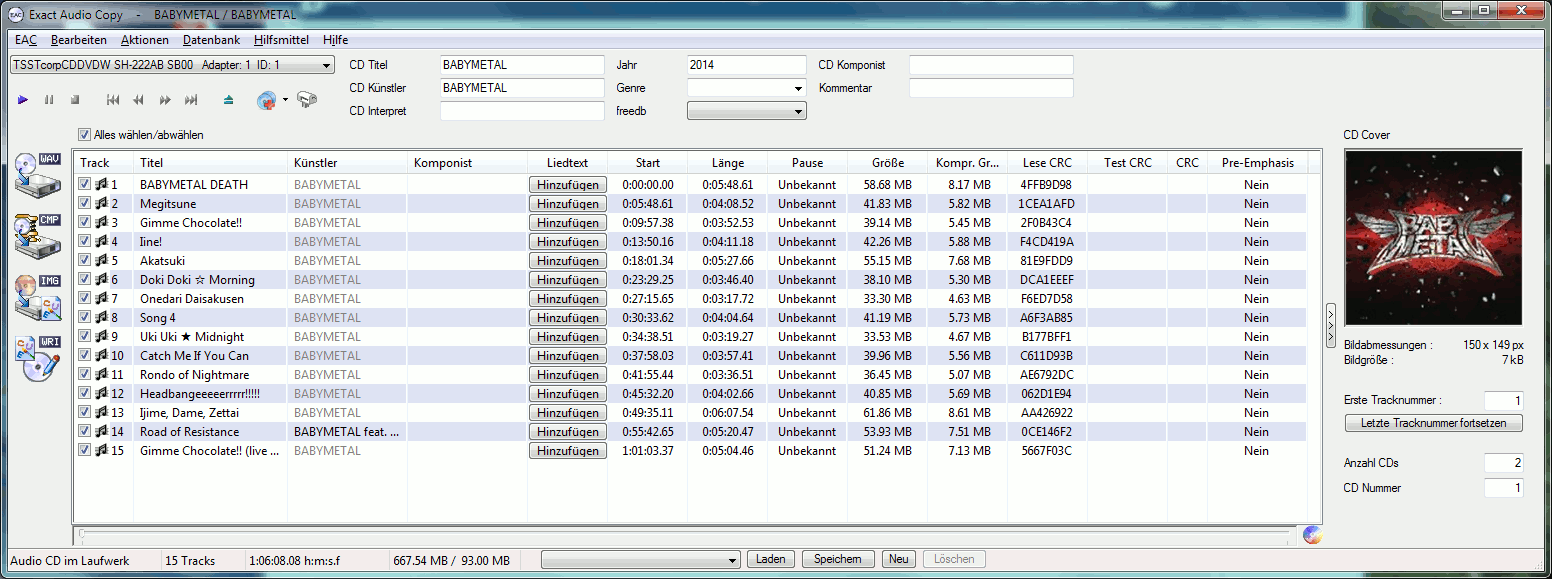1552x579 pixels.
Task: Click the WAV uncompressed copy icon
Action: click(39, 177)
